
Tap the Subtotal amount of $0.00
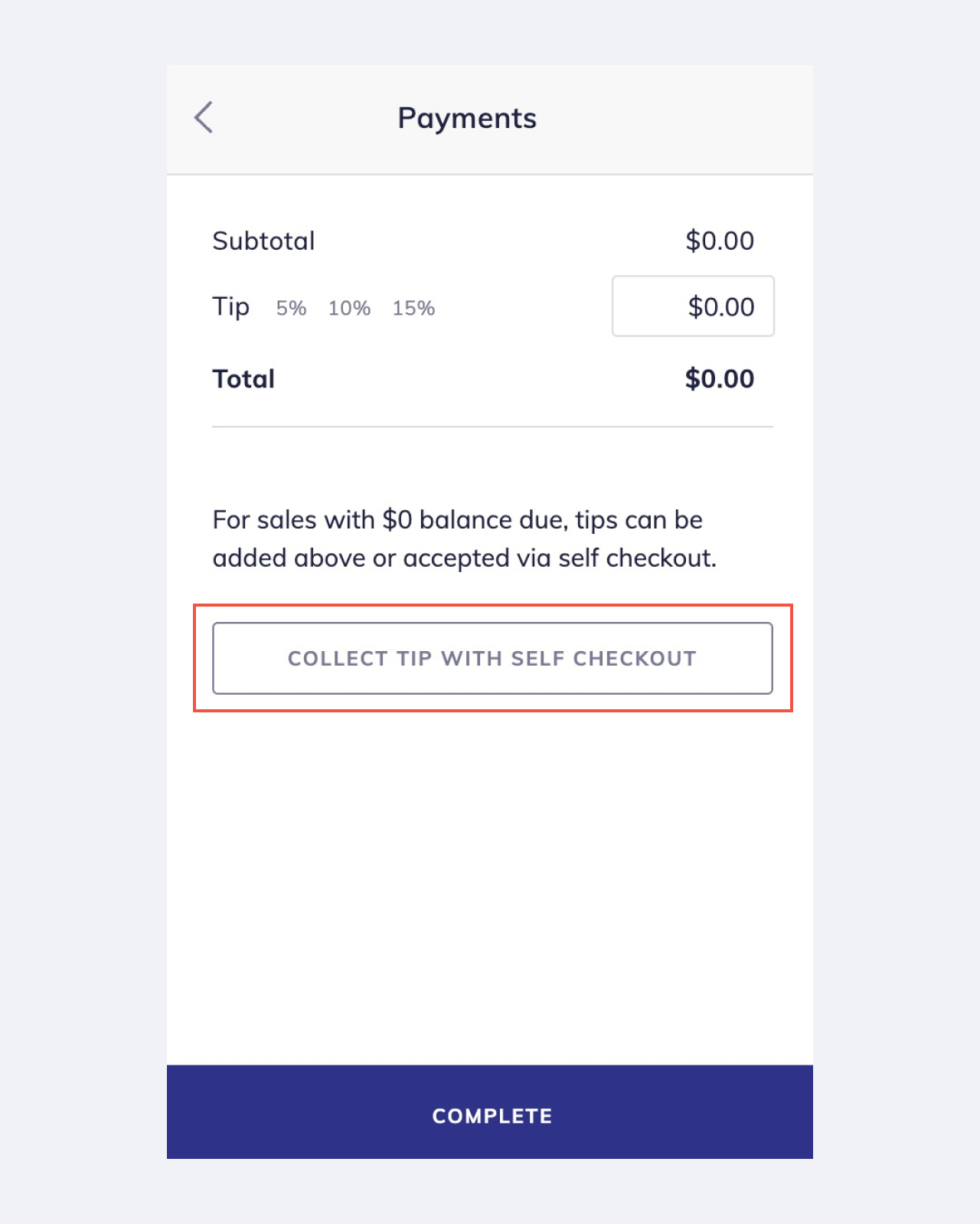click(x=720, y=240)
